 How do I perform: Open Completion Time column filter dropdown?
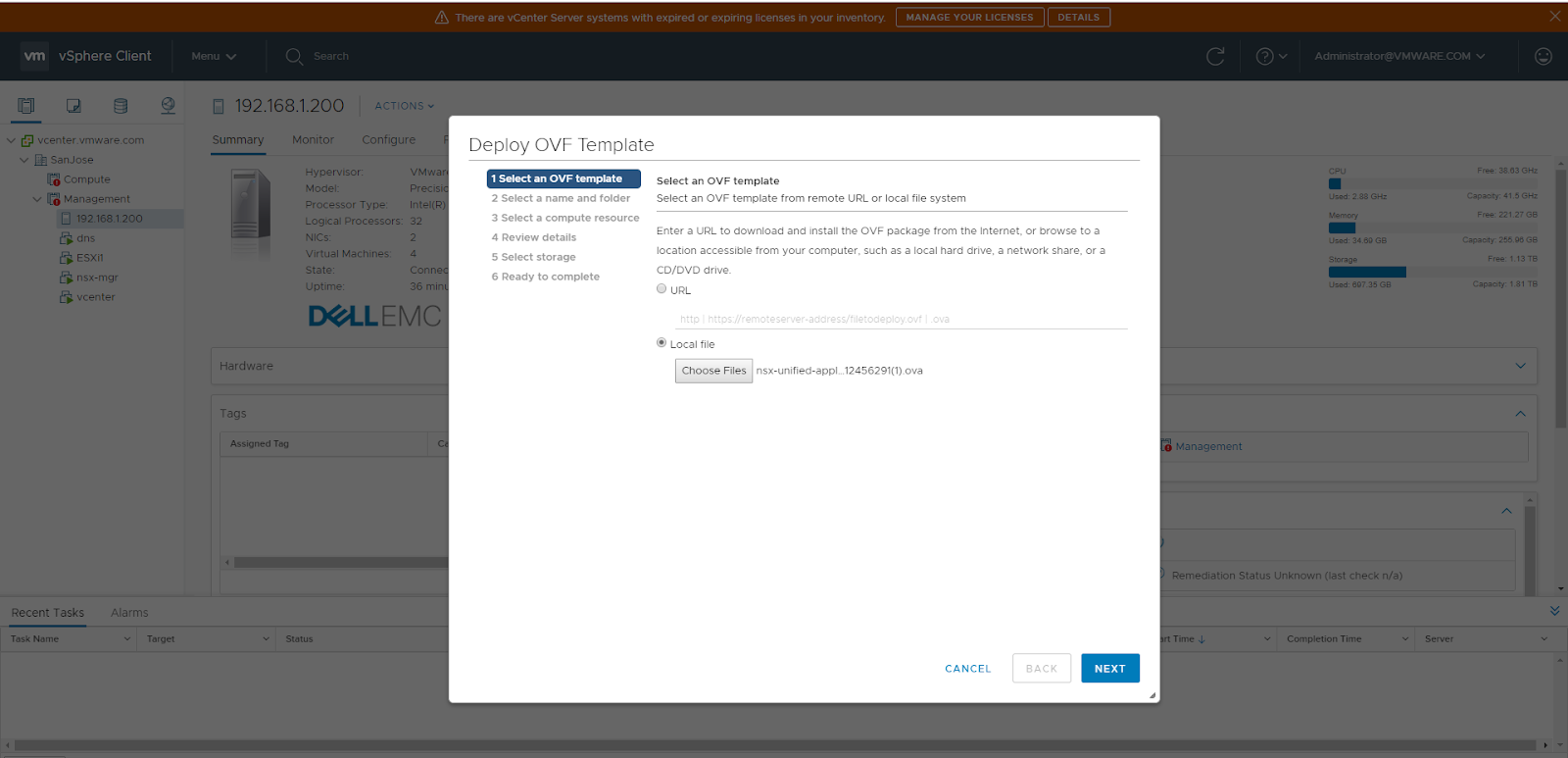[1405, 639]
